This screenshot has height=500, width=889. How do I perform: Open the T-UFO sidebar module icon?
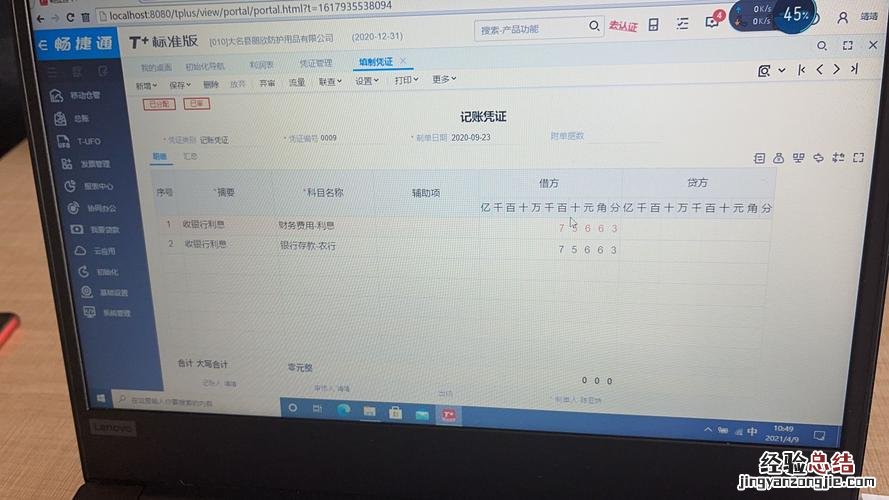(63, 141)
